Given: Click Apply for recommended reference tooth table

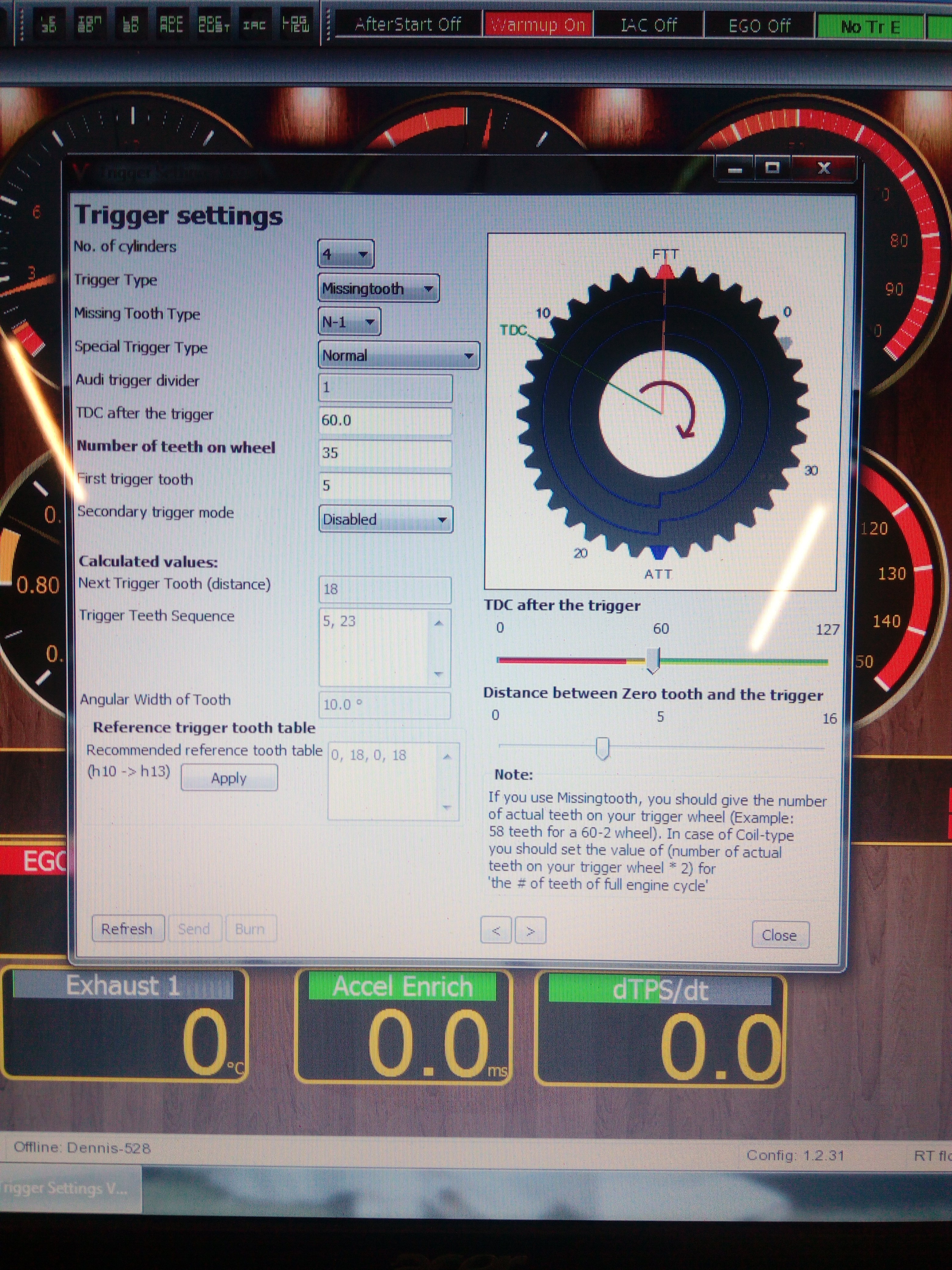Looking at the screenshot, I should 229,778.
